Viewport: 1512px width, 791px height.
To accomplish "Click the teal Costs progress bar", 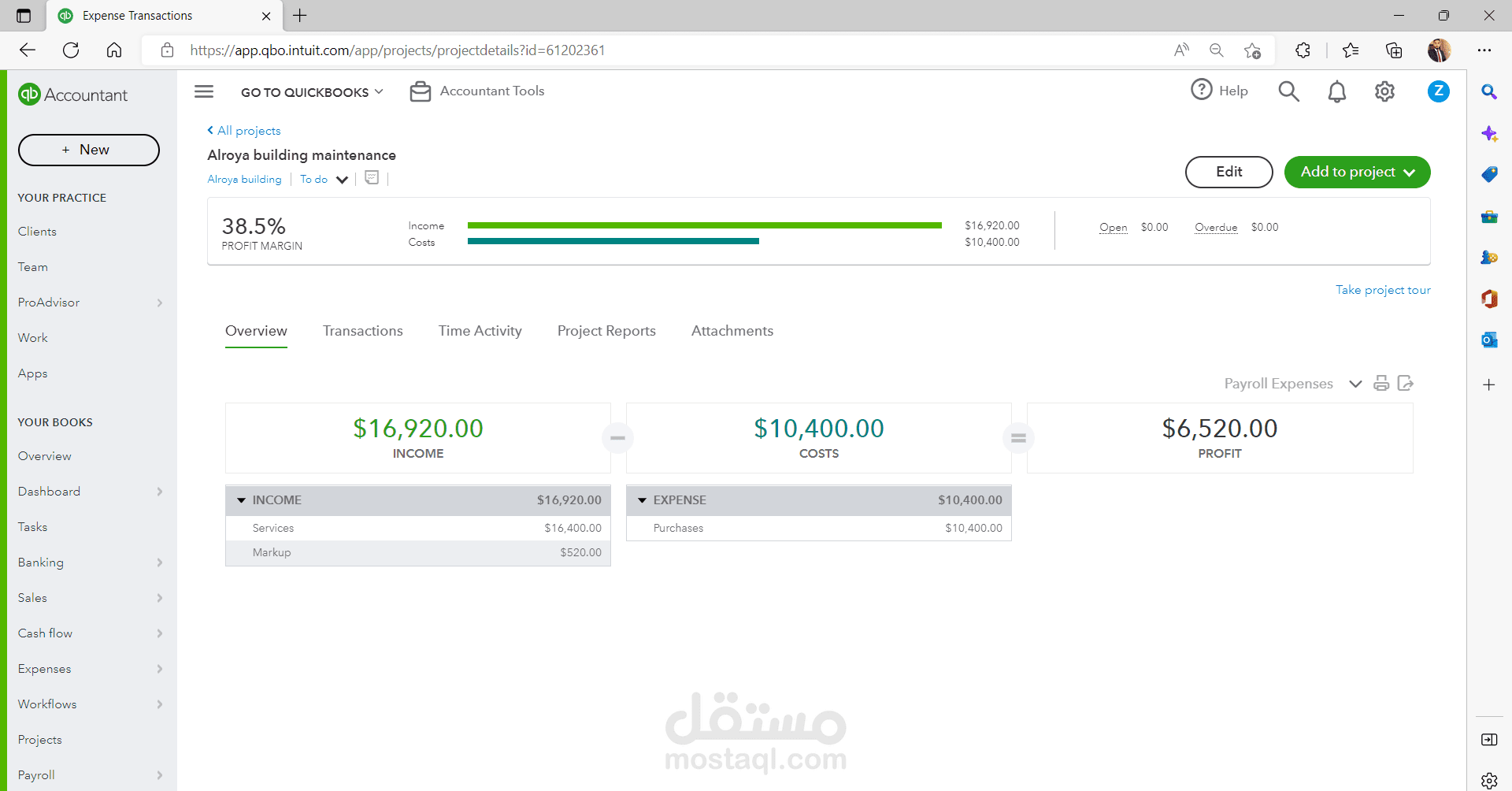I will tap(613, 242).
